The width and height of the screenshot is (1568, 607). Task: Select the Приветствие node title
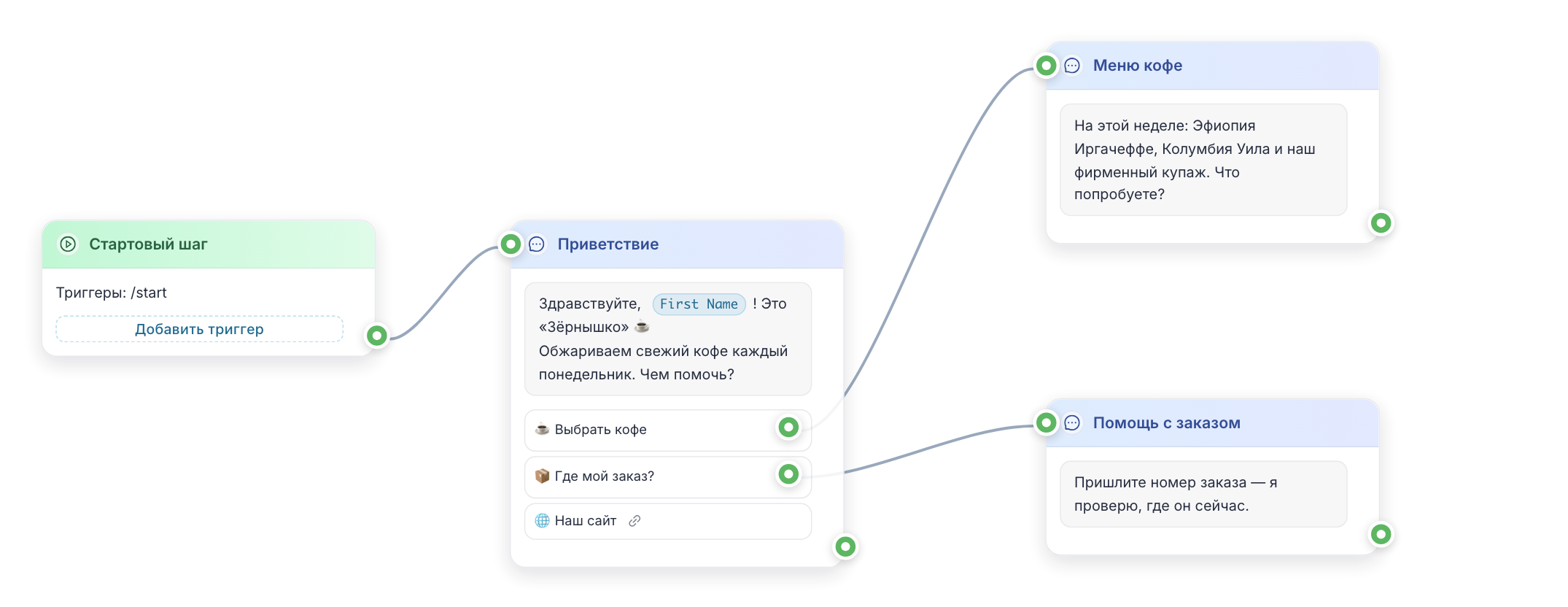tap(608, 244)
